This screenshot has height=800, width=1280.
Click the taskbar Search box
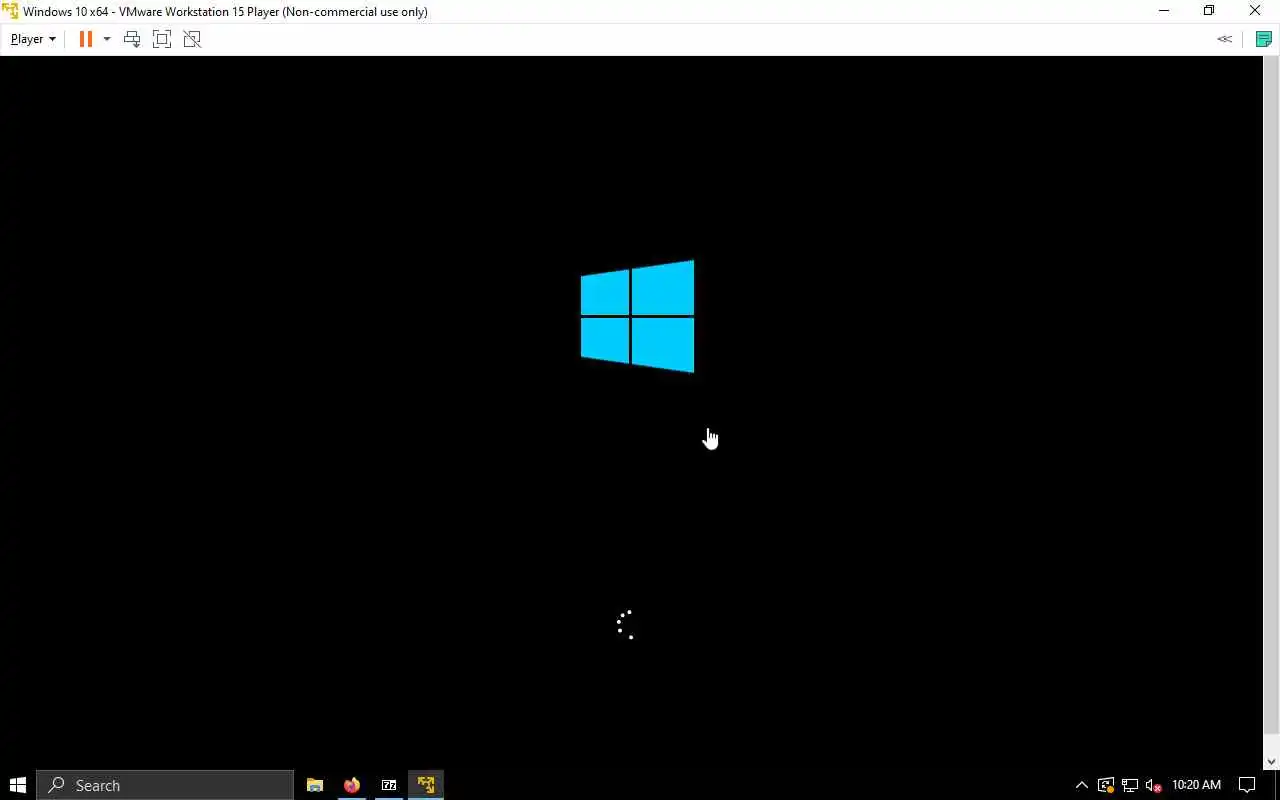pos(165,785)
